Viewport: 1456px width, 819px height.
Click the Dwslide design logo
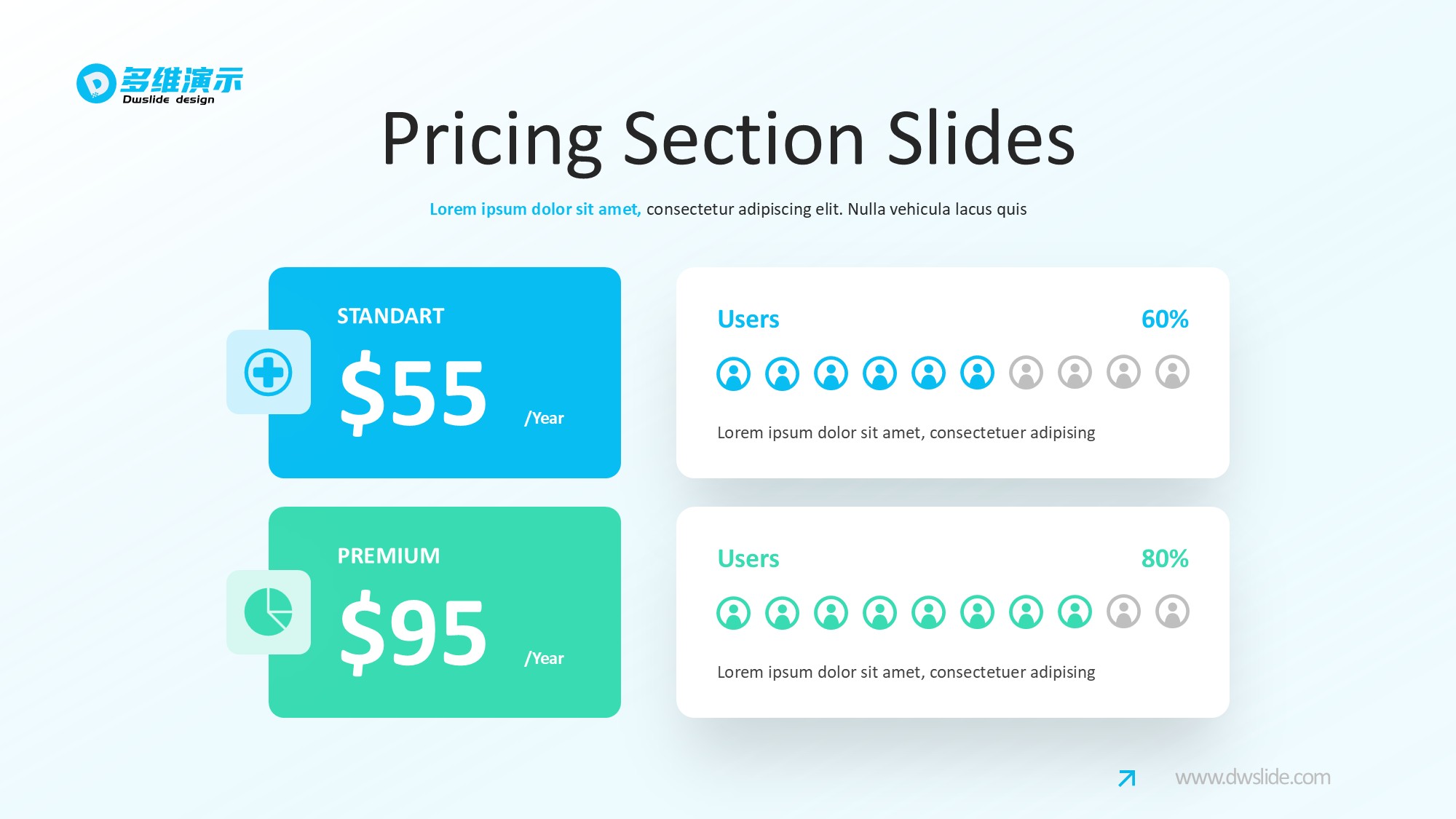[159, 84]
